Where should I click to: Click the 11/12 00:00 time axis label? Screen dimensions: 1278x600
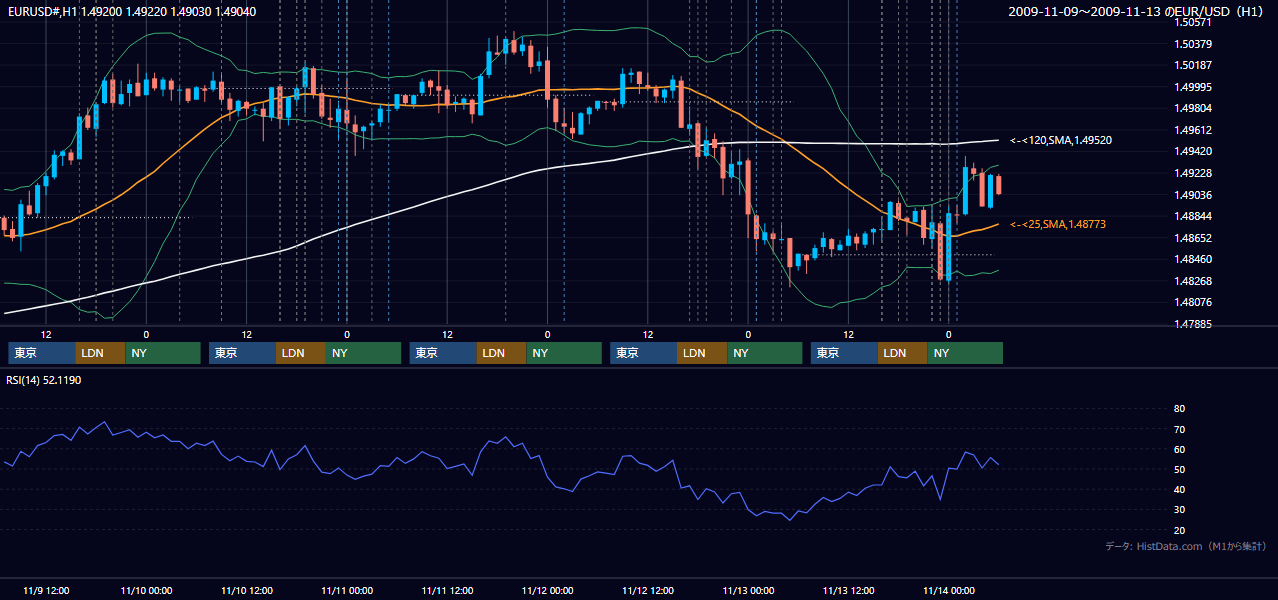(x=548, y=590)
